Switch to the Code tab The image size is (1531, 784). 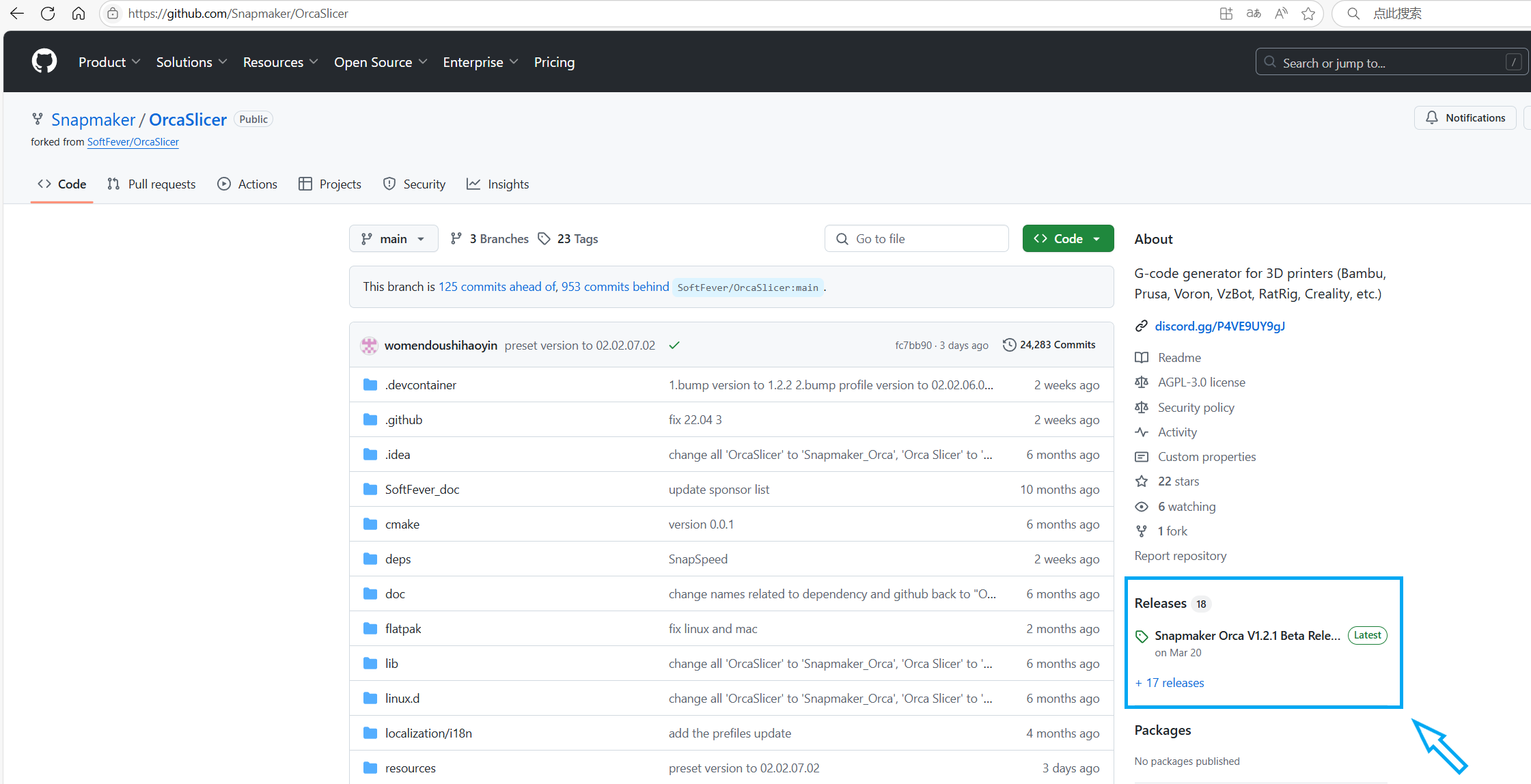(x=61, y=184)
